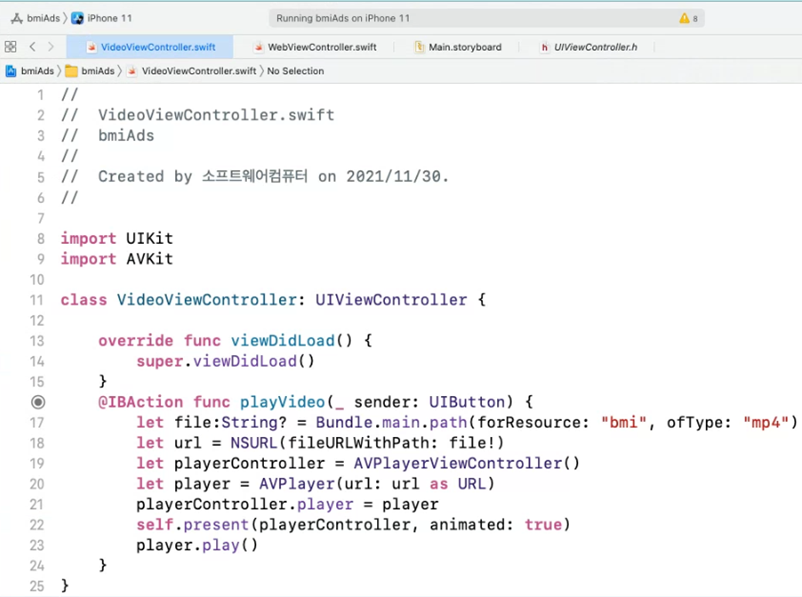802x597 pixels.
Task: Click 'AVPlayer' on line 20
Action: coord(297,484)
